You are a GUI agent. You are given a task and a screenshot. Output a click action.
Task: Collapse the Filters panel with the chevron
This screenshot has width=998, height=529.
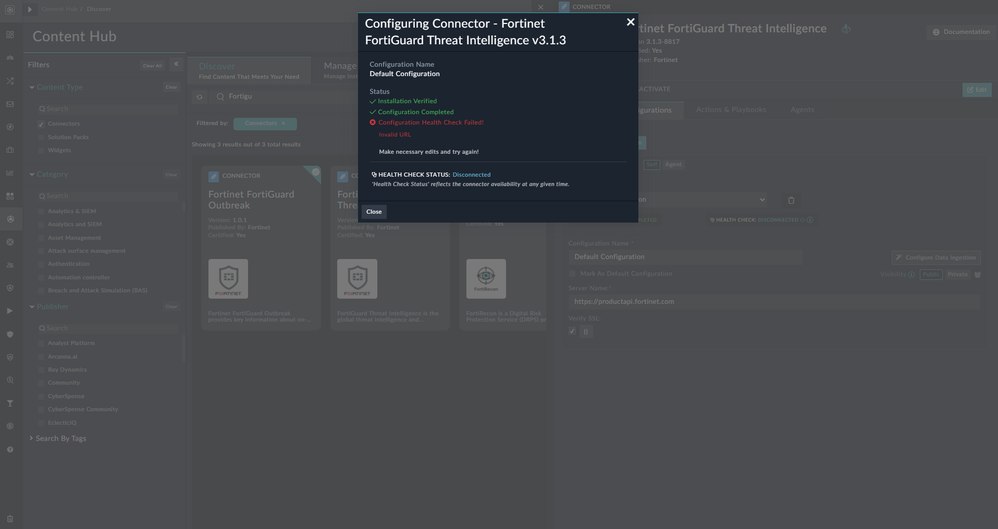tap(176, 64)
